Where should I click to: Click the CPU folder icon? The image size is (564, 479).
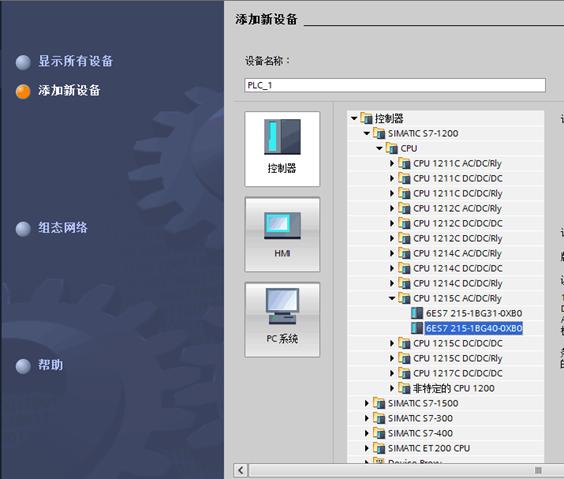392,148
